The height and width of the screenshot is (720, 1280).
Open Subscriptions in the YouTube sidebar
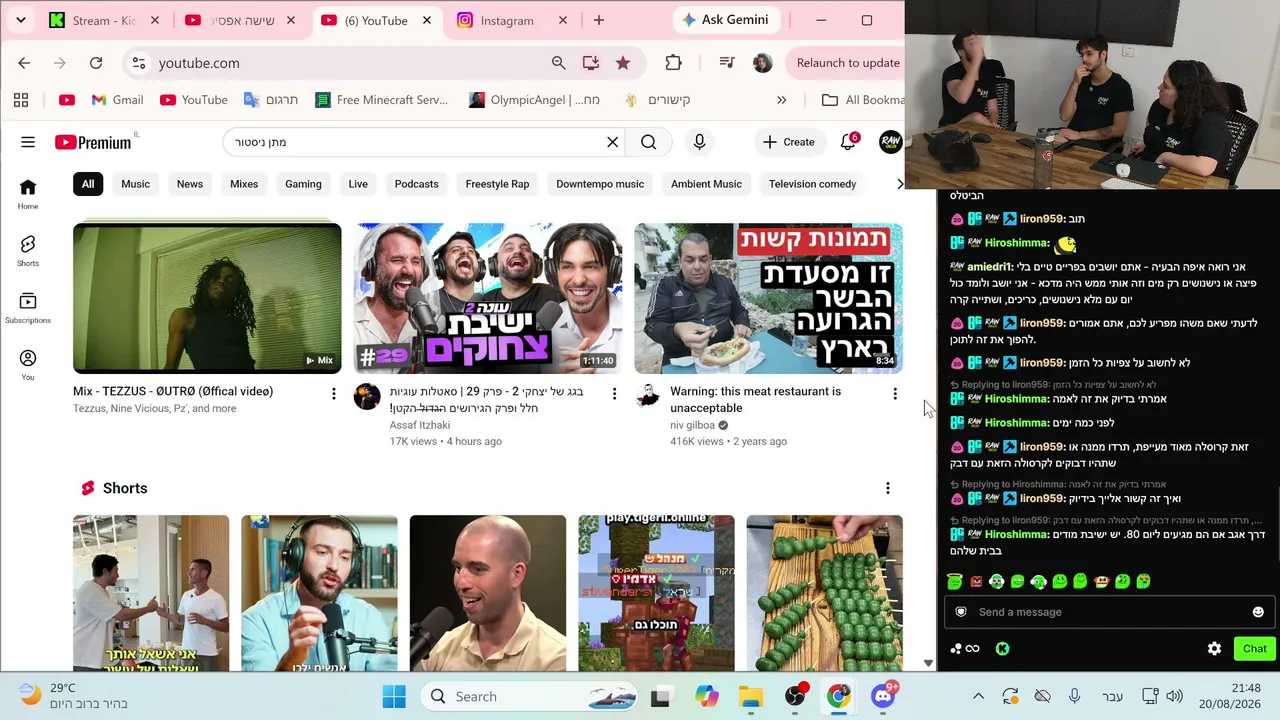click(x=28, y=308)
